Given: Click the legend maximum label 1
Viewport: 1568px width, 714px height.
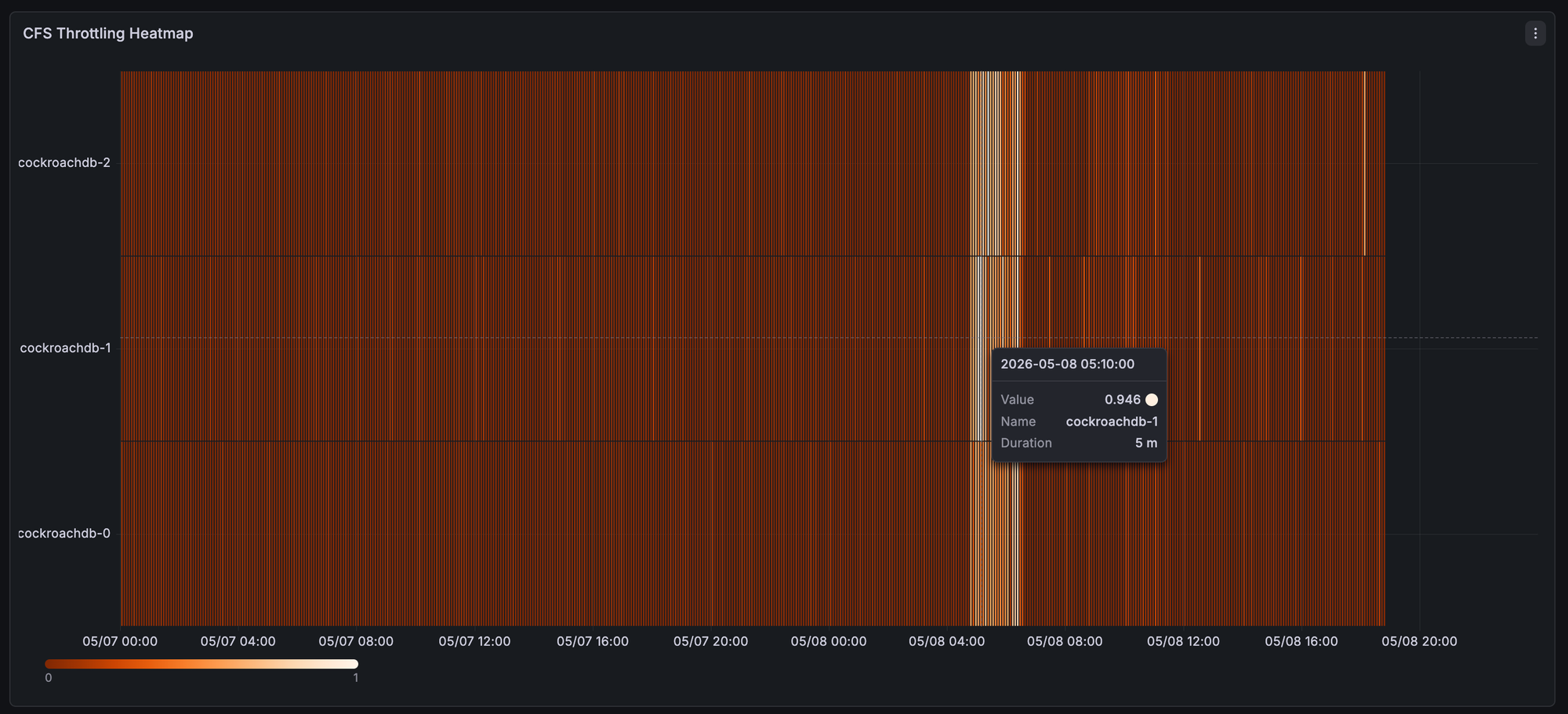Looking at the screenshot, I should pos(356,678).
